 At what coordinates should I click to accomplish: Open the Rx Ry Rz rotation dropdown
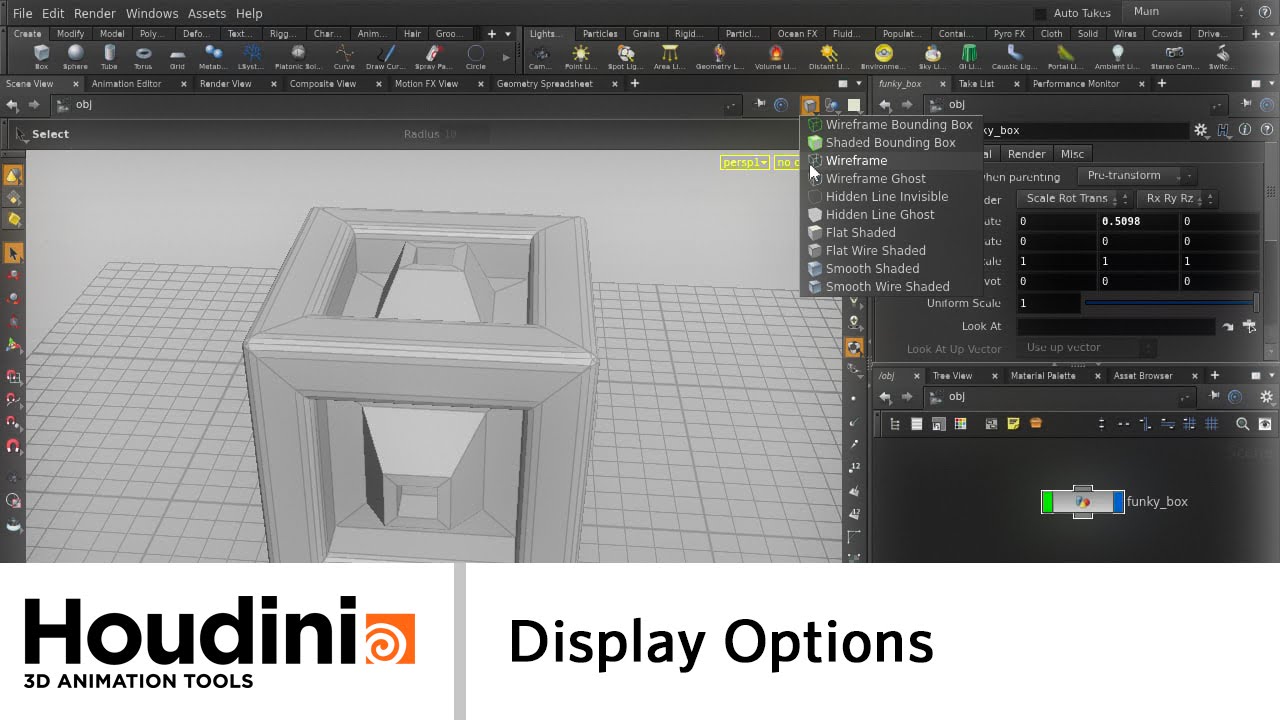coord(1175,199)
